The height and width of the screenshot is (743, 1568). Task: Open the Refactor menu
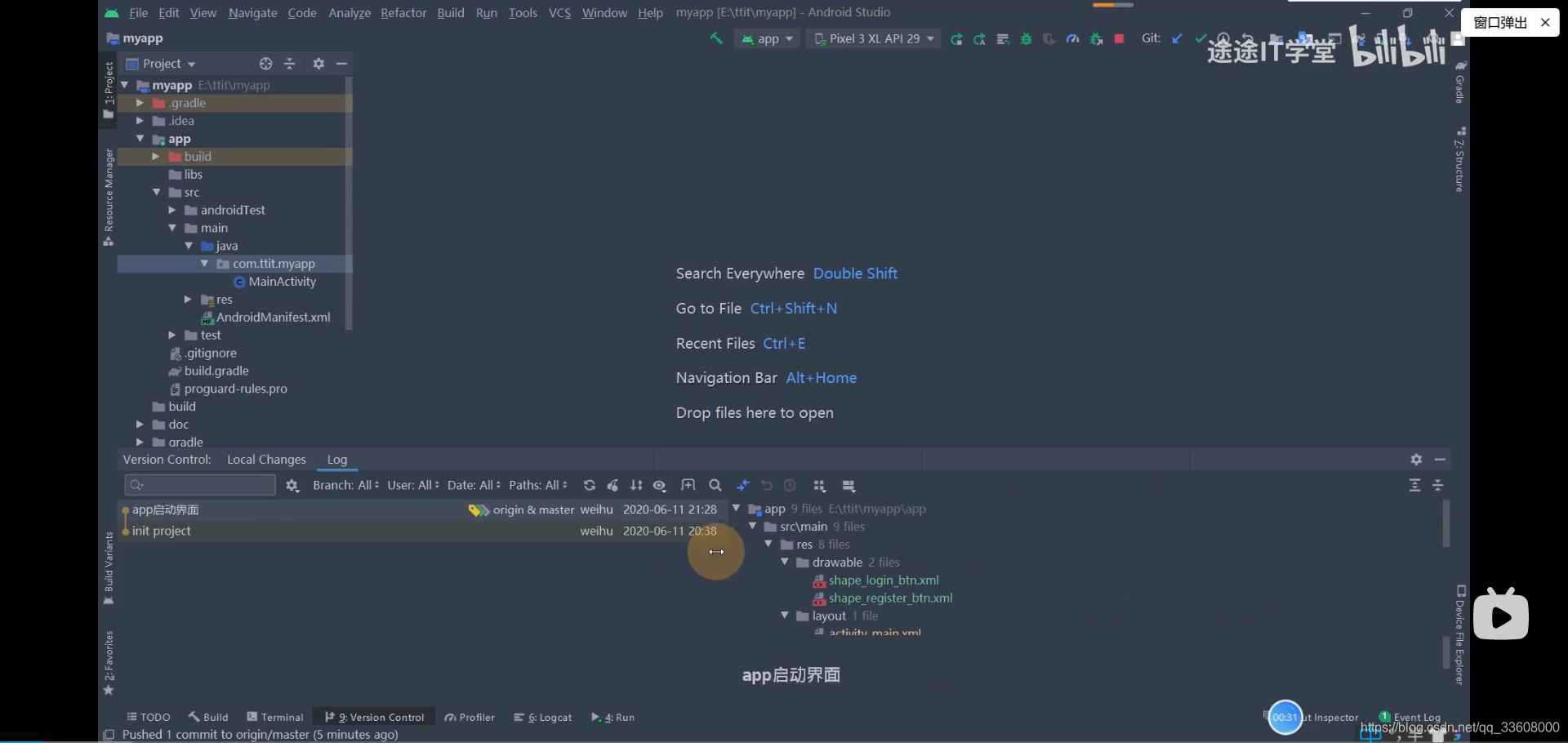403,13
